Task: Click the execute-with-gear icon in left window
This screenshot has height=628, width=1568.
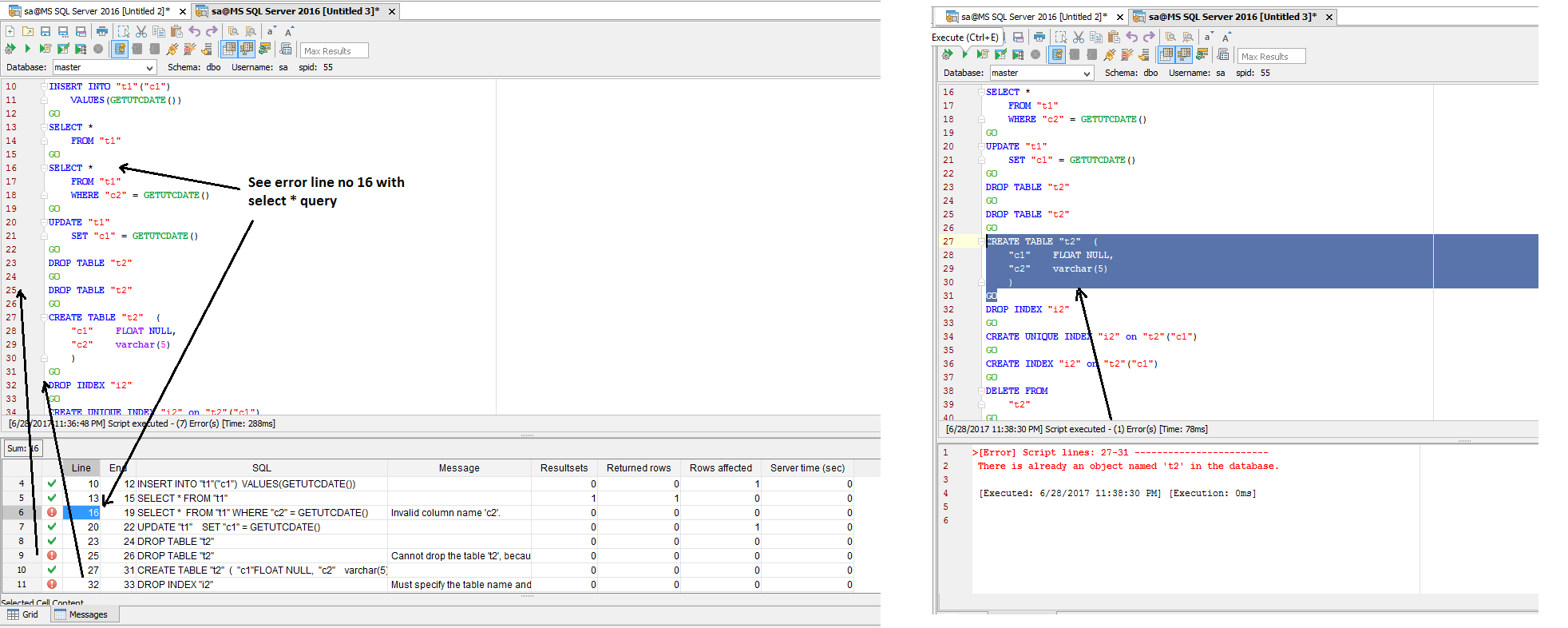Action: tap(10, 49)
